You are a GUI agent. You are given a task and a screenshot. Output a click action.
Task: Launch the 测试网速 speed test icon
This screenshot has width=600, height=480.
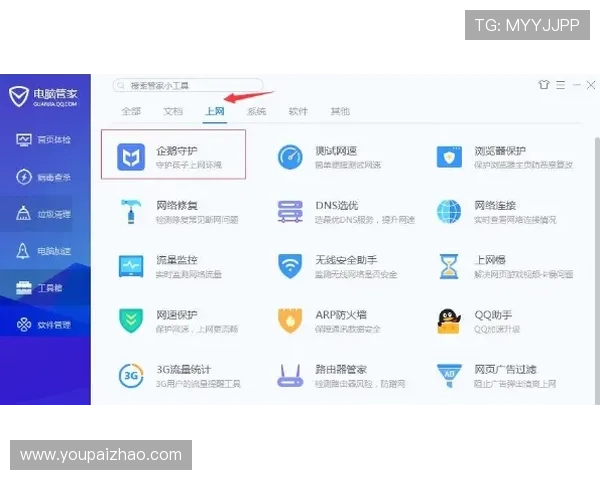[x=290, y=157]
